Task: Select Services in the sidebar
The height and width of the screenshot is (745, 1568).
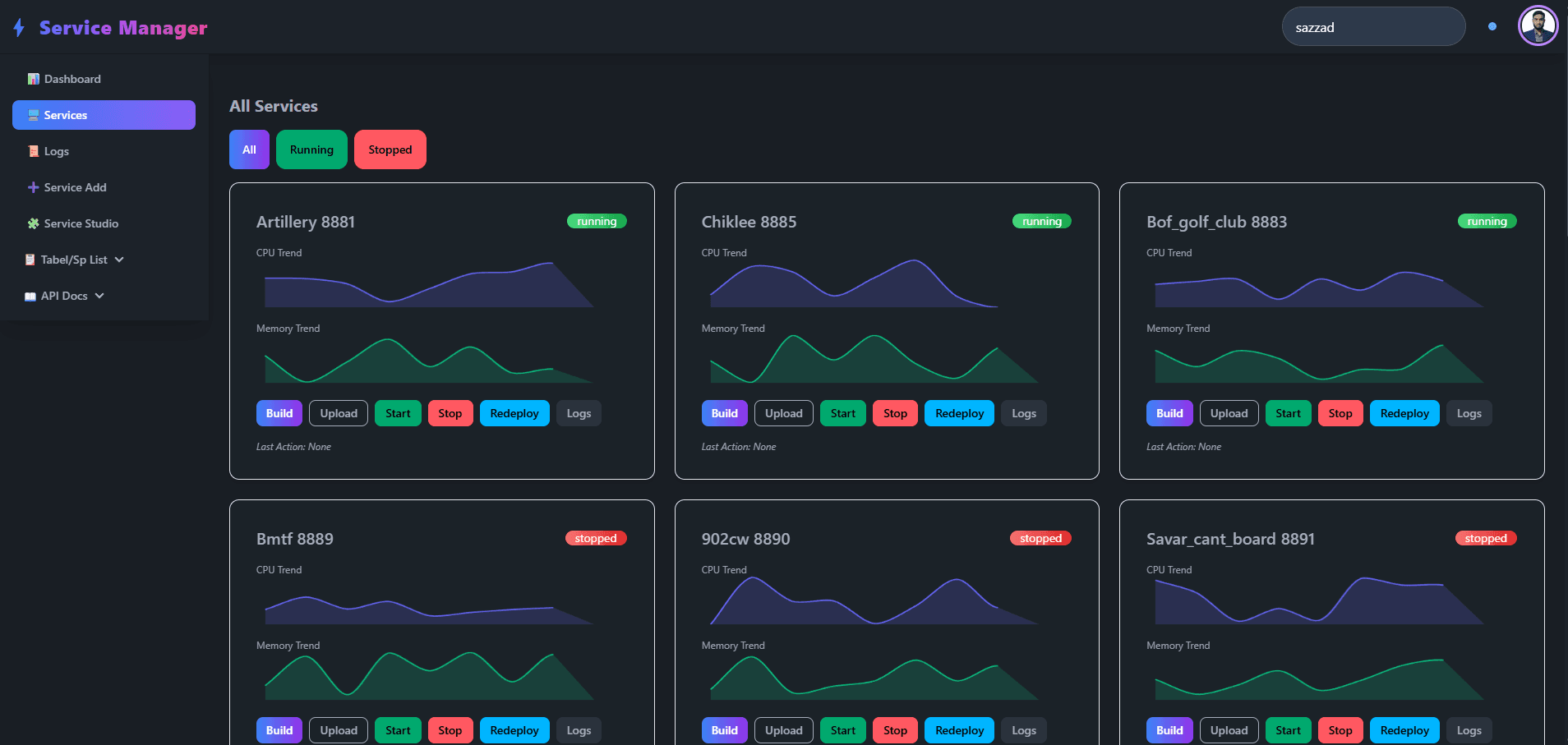Action: click(104, 115)
